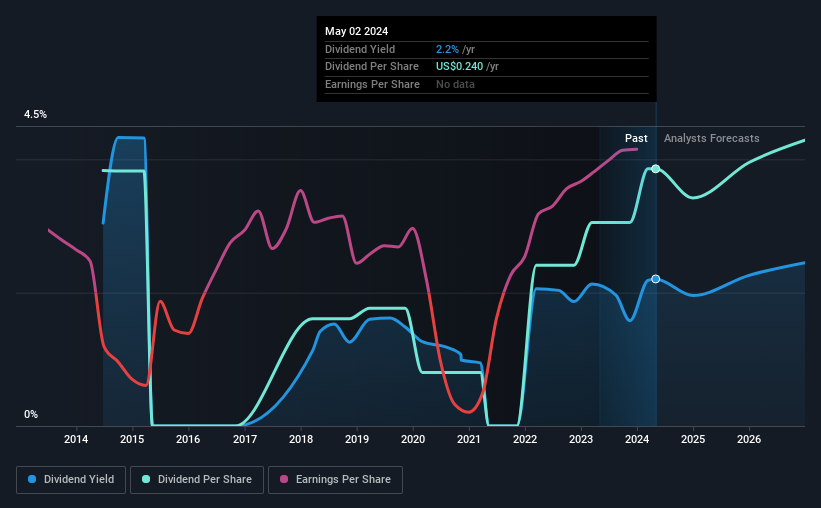This screenshot has height=508, width=821.
Task: Select the blue Dividend Yield data point
Action: tap(656, 279)
